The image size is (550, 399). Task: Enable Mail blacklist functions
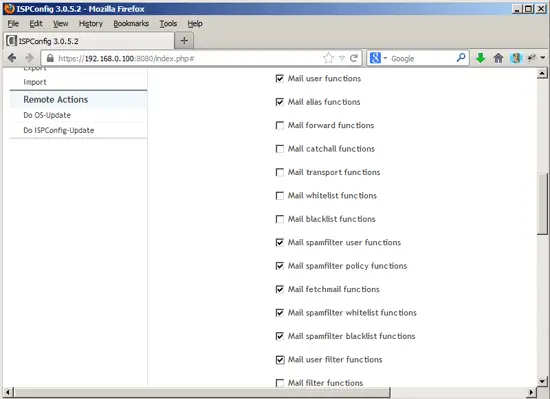[280, 219]
